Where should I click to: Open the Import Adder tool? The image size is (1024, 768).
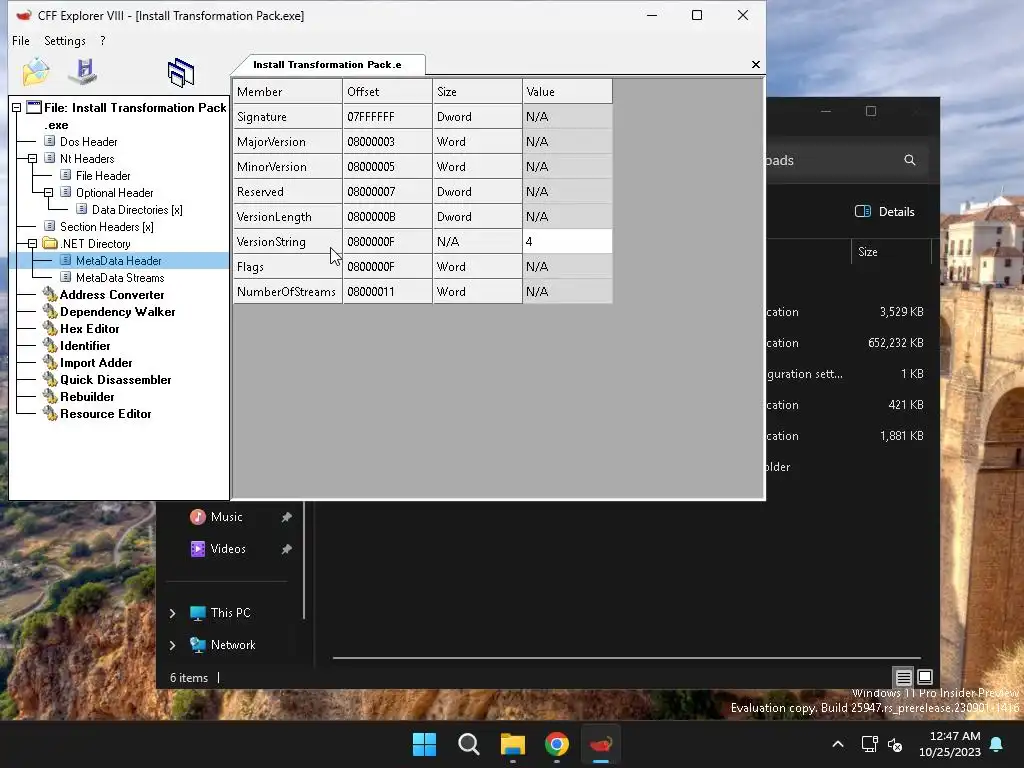96,362
